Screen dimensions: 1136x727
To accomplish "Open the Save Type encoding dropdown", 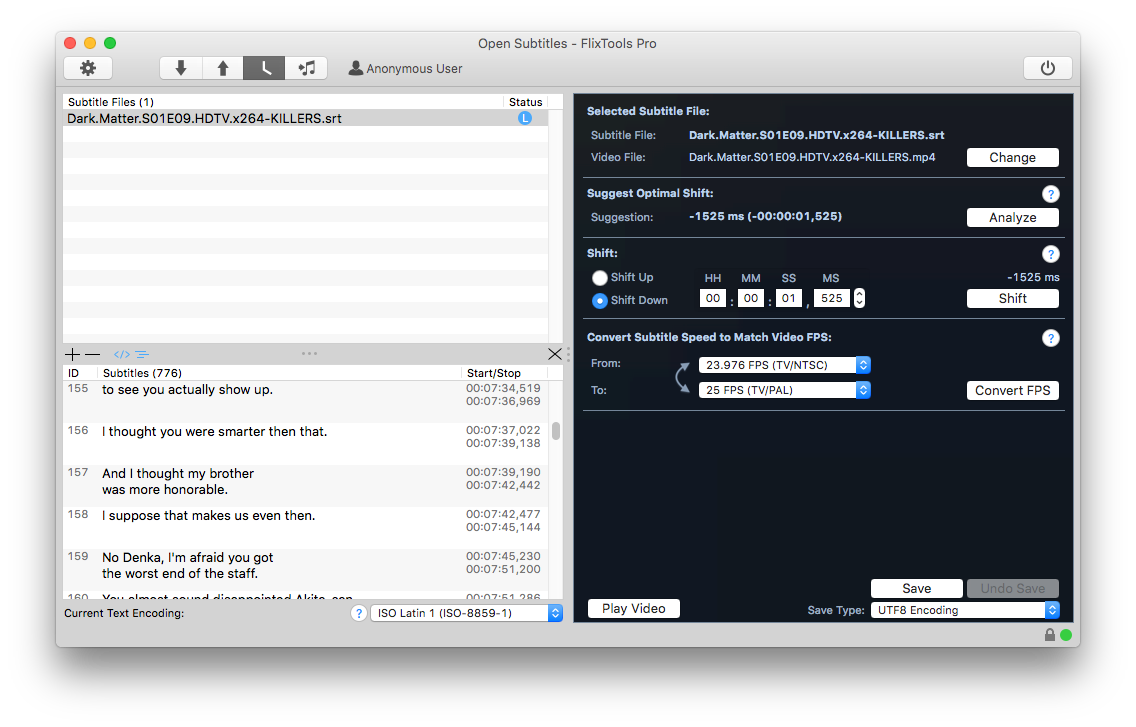I will coord(965,610).
